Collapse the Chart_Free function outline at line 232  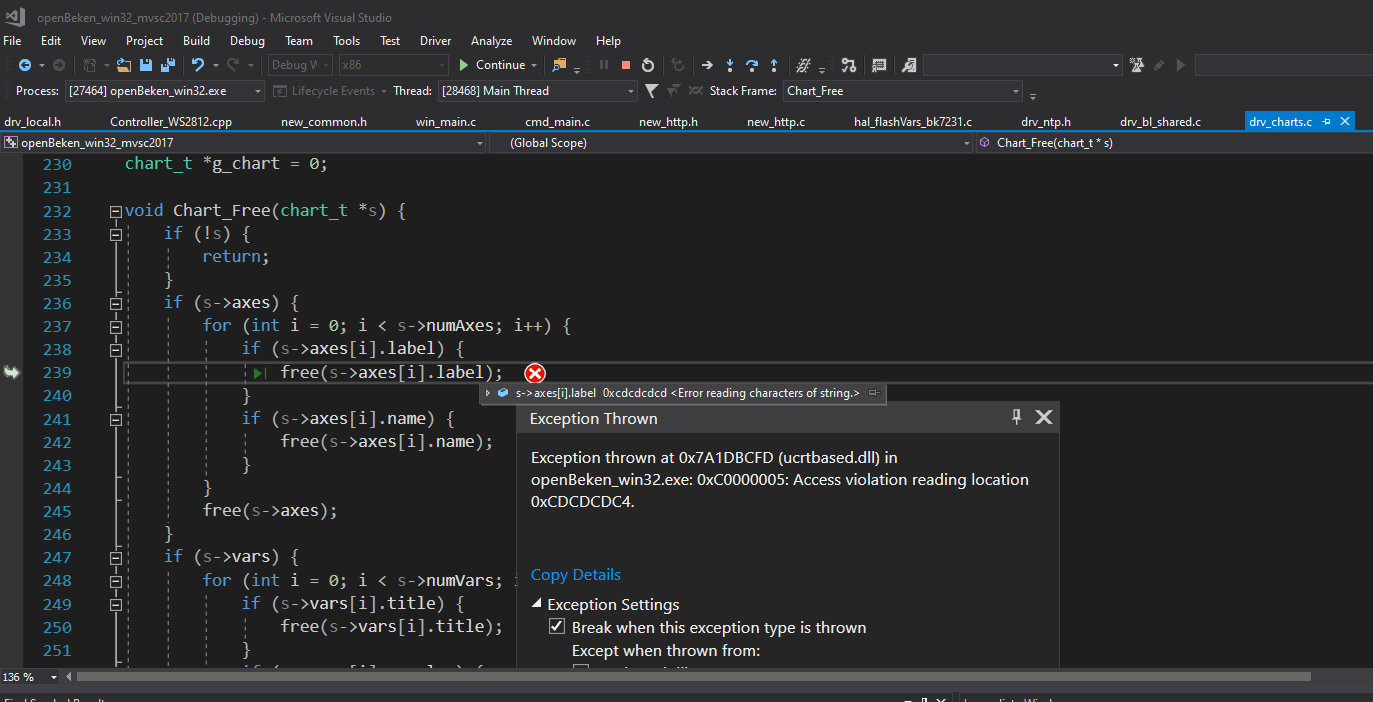click(x=116, y=211)
